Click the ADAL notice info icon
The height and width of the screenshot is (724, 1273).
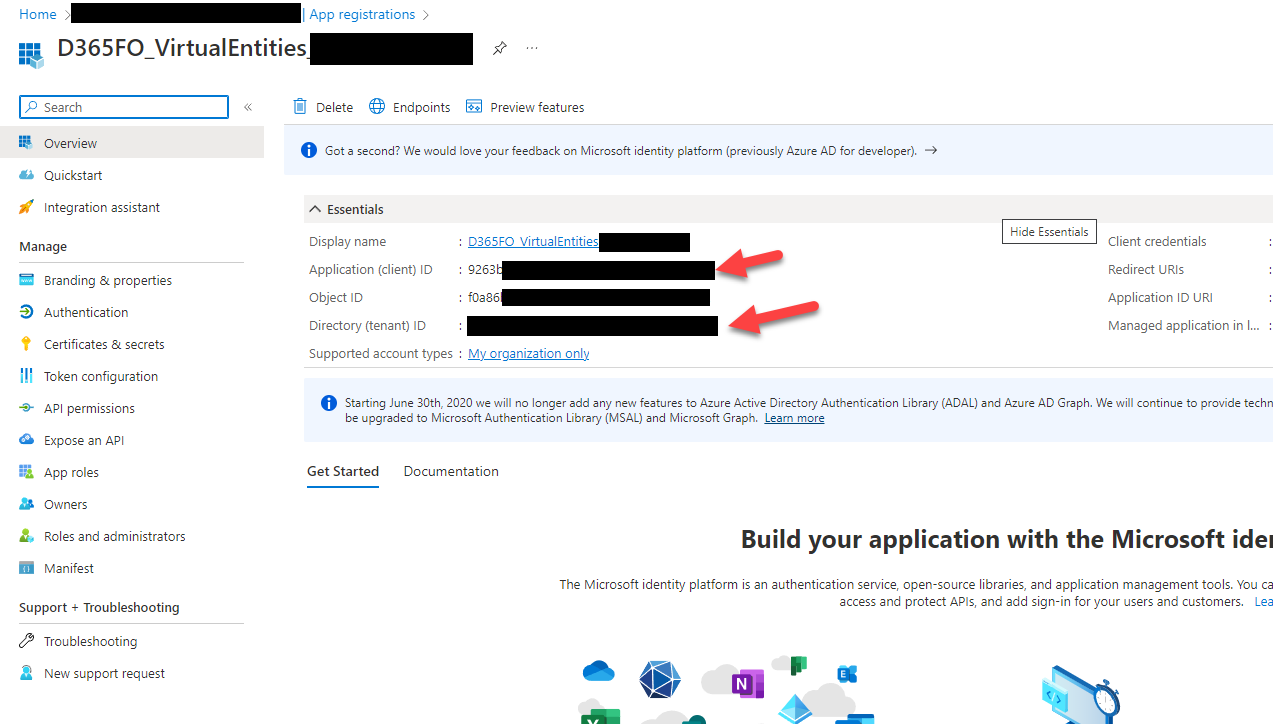click(x=328, y=403)
